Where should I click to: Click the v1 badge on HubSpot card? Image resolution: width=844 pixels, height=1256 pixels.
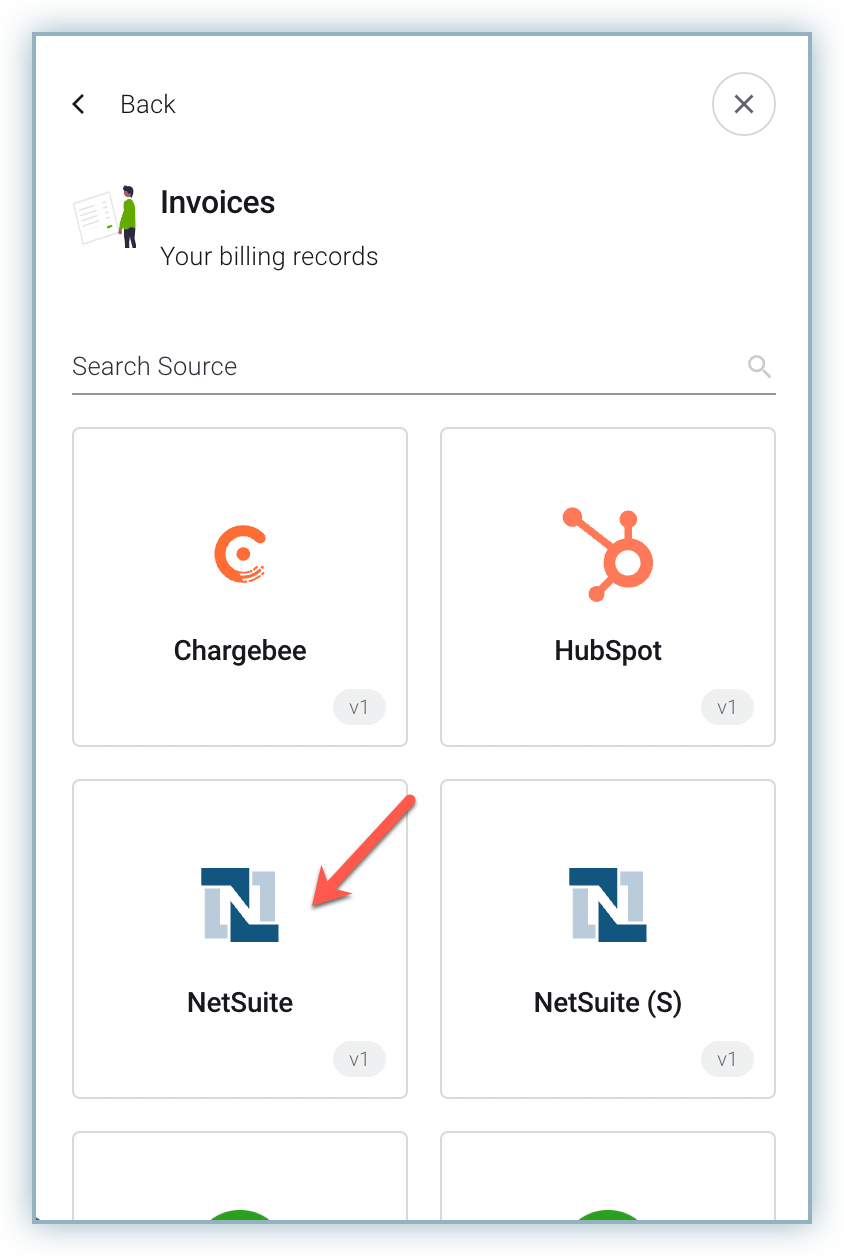(x=727, y=708)
